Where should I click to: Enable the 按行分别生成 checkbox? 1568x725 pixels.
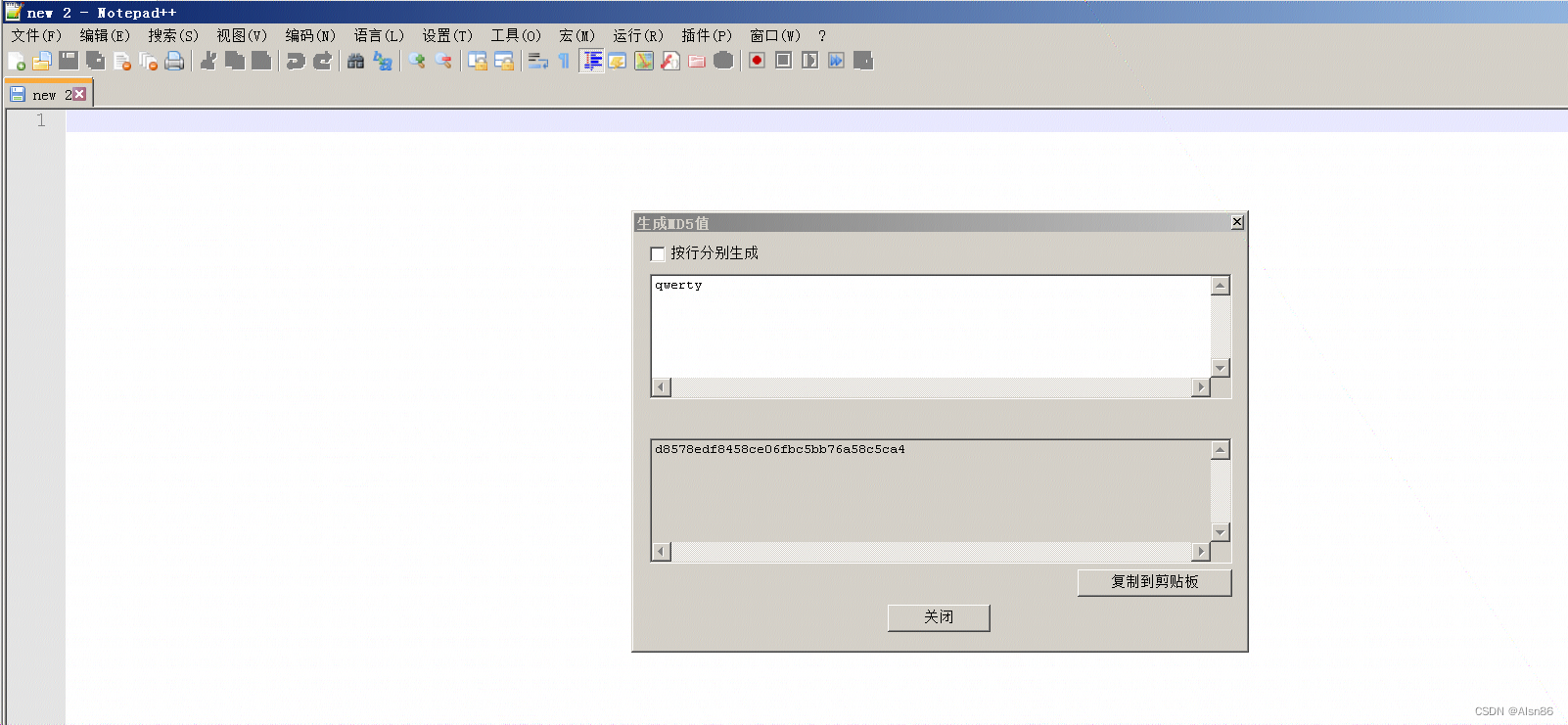tap(658, 253)
